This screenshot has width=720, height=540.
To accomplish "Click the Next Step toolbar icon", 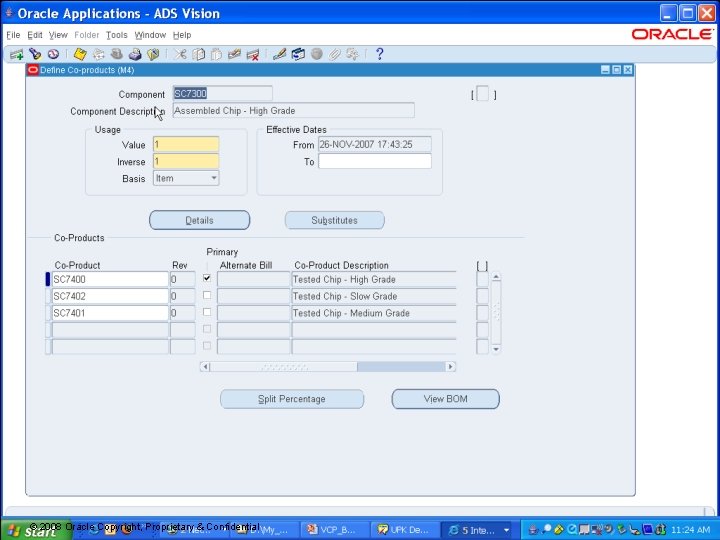I will pos(98,55).
